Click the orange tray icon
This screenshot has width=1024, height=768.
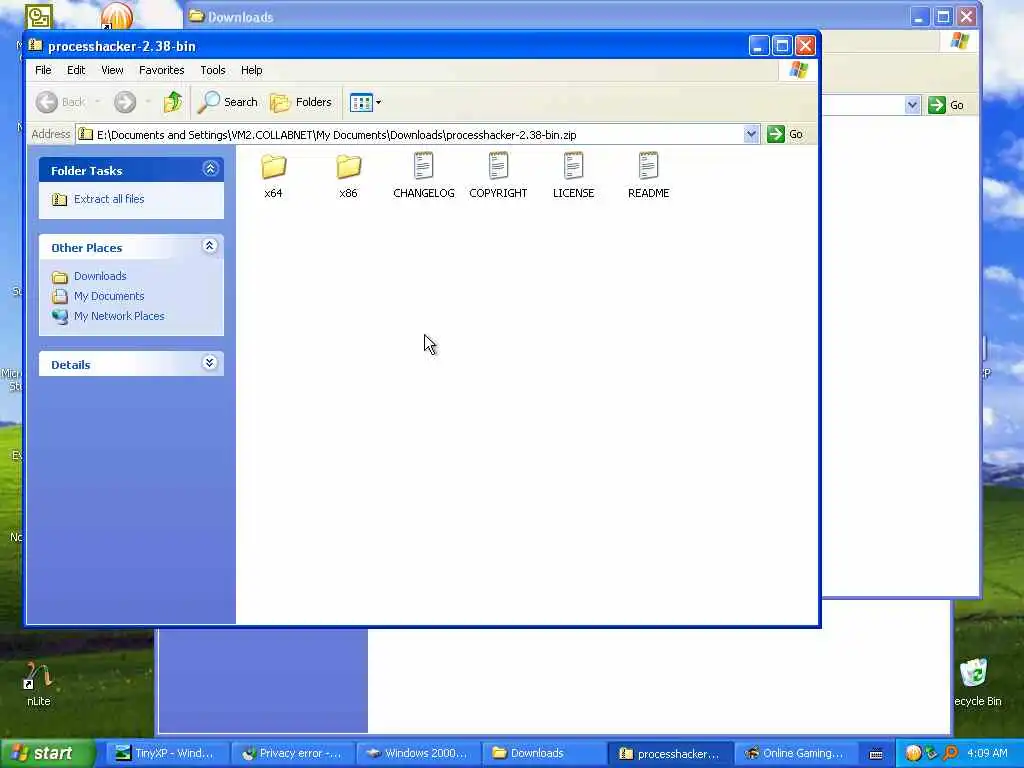913,754
